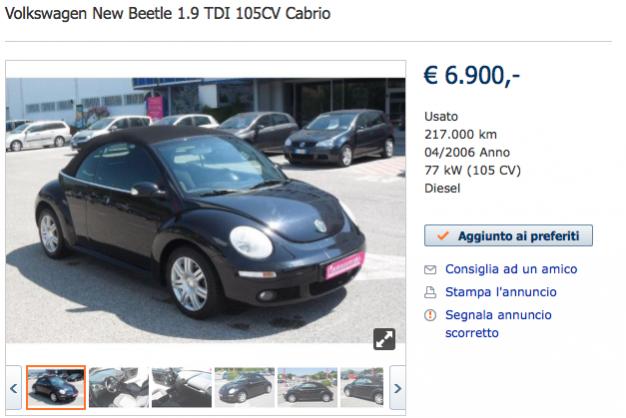This screenshot has height=418, width=626.
Task: Select the third thumbnail showing seats
Action: 182,388
